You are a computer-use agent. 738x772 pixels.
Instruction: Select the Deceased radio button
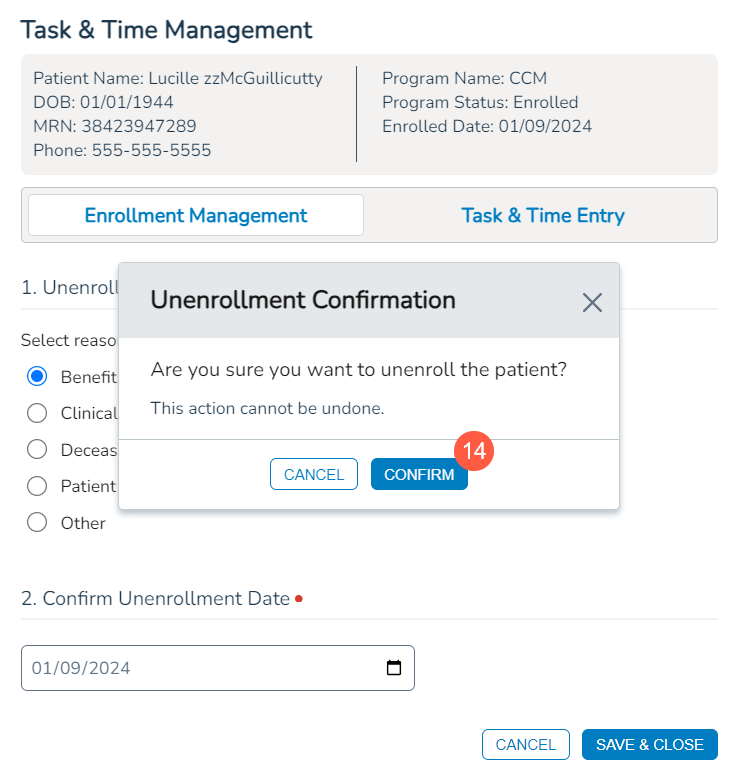(x=37, y=450)
